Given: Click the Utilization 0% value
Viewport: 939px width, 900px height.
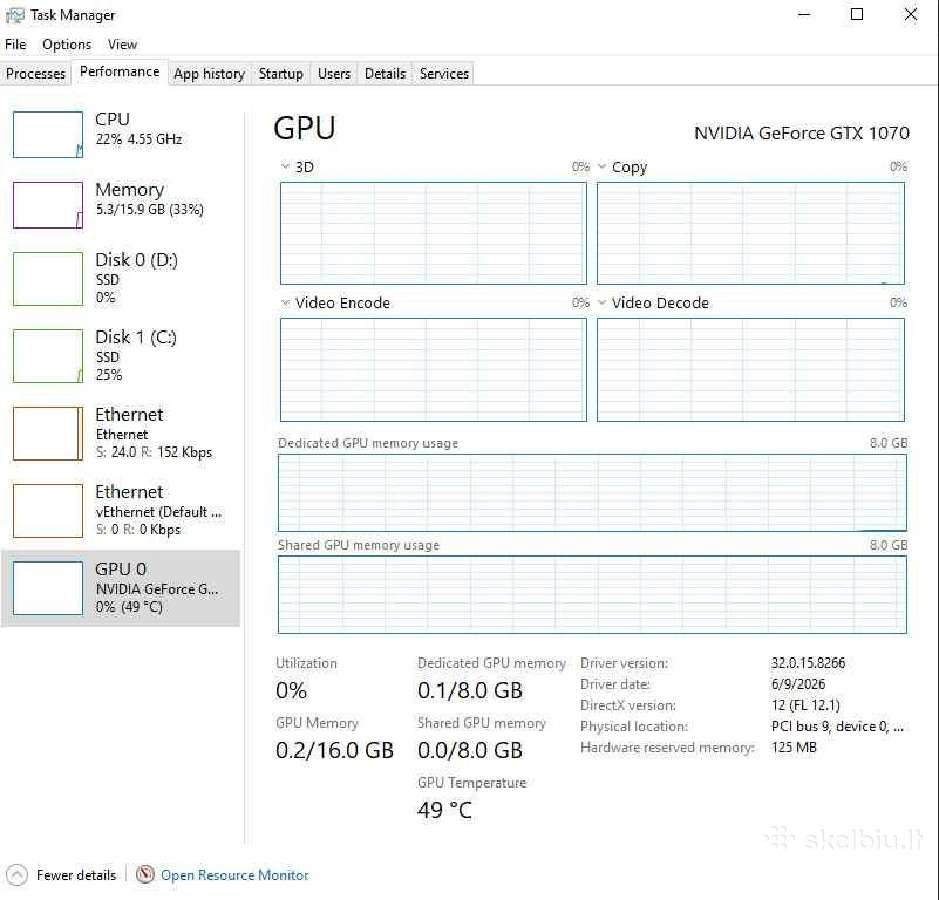Looking at the screenshot, I should click(292, 690).
